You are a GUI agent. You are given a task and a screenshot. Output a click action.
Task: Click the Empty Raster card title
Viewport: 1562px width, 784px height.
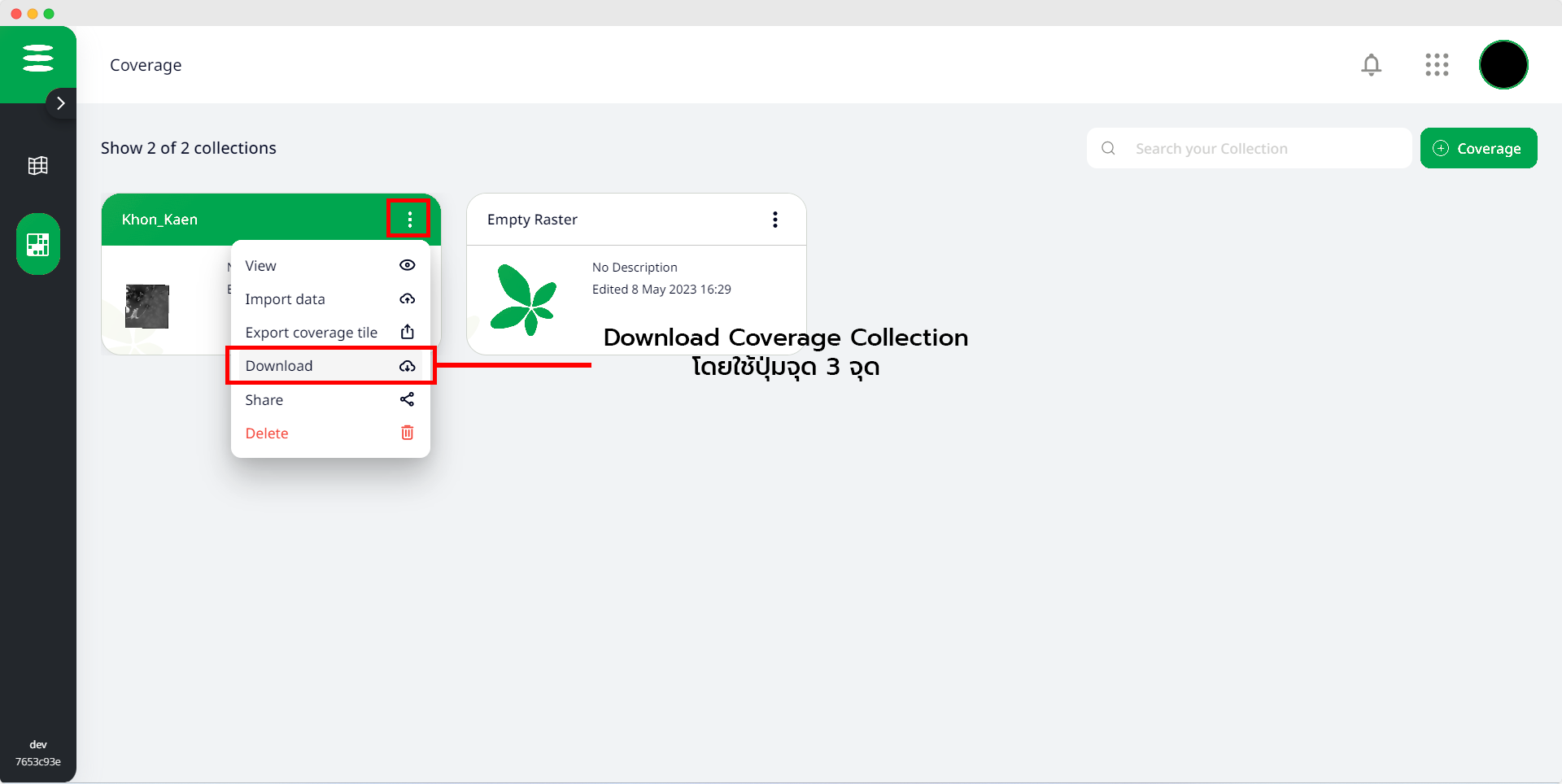(532, 220)
